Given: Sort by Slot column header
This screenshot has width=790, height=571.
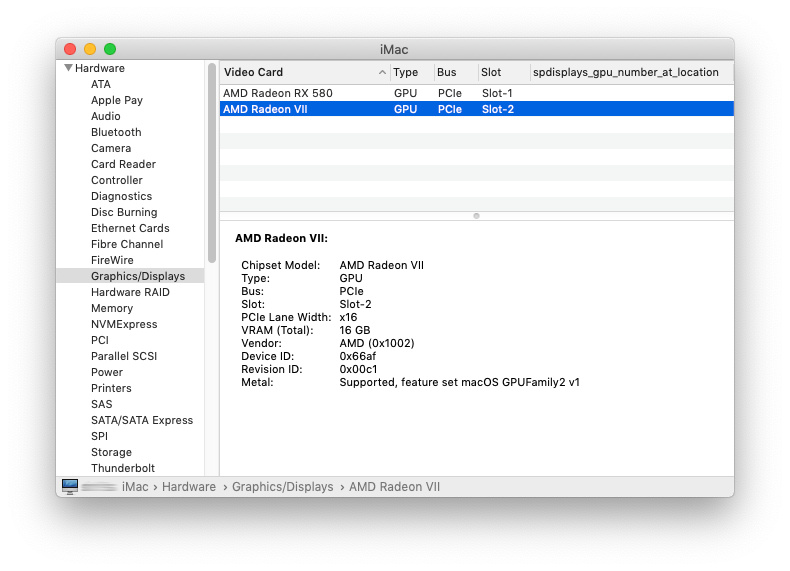Looking at the screenshot, I should tap(503, 72).
